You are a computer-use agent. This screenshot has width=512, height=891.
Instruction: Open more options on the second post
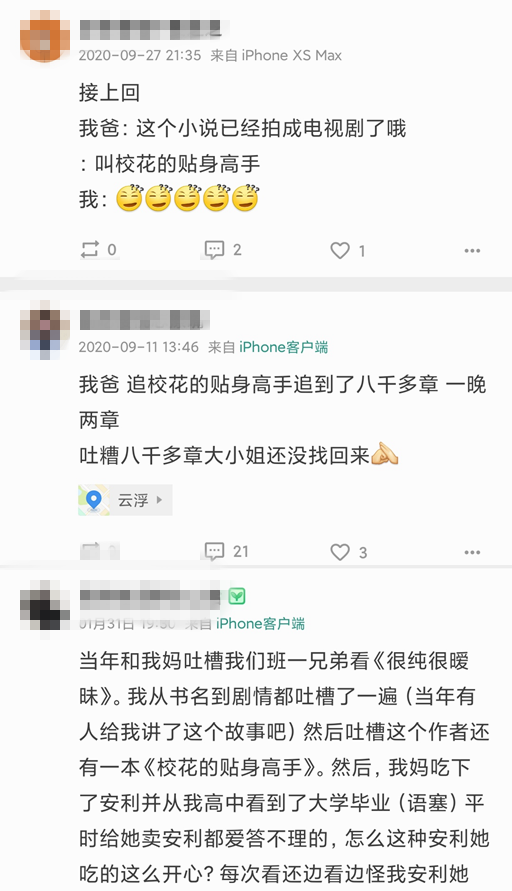(472, 552)
